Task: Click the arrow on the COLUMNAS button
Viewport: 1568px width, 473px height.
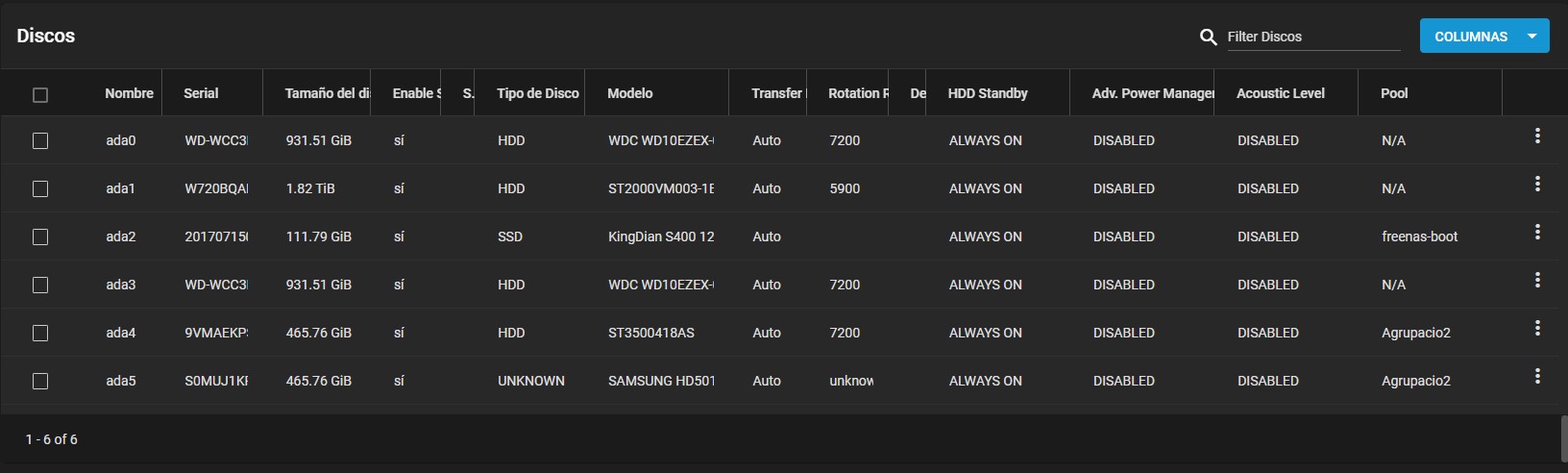Action: [1532, 37]
